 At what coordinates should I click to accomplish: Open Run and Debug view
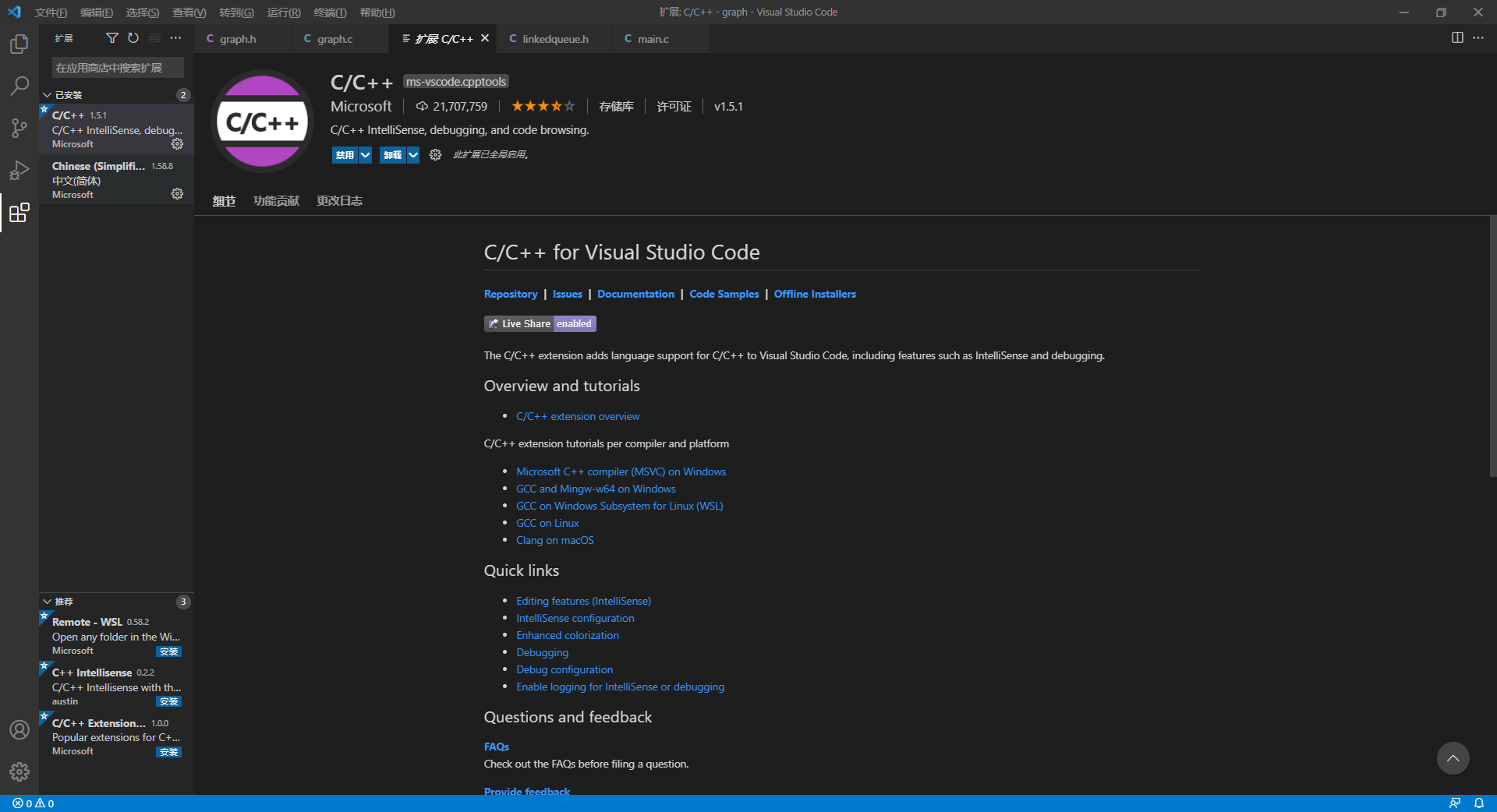19,170
